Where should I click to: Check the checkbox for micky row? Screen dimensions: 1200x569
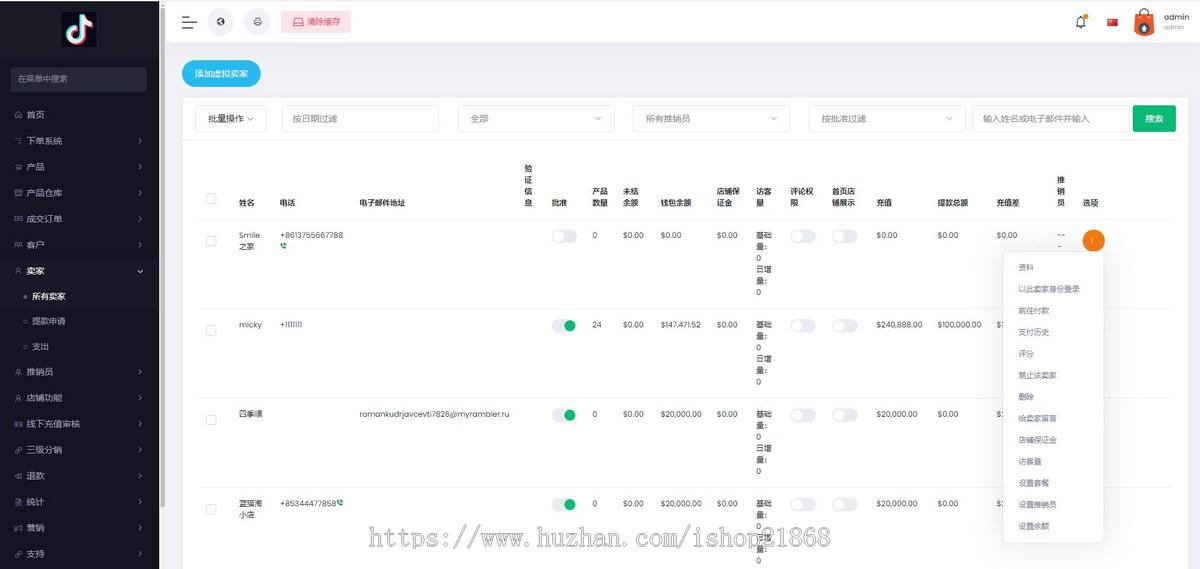(x=211, y=330)
